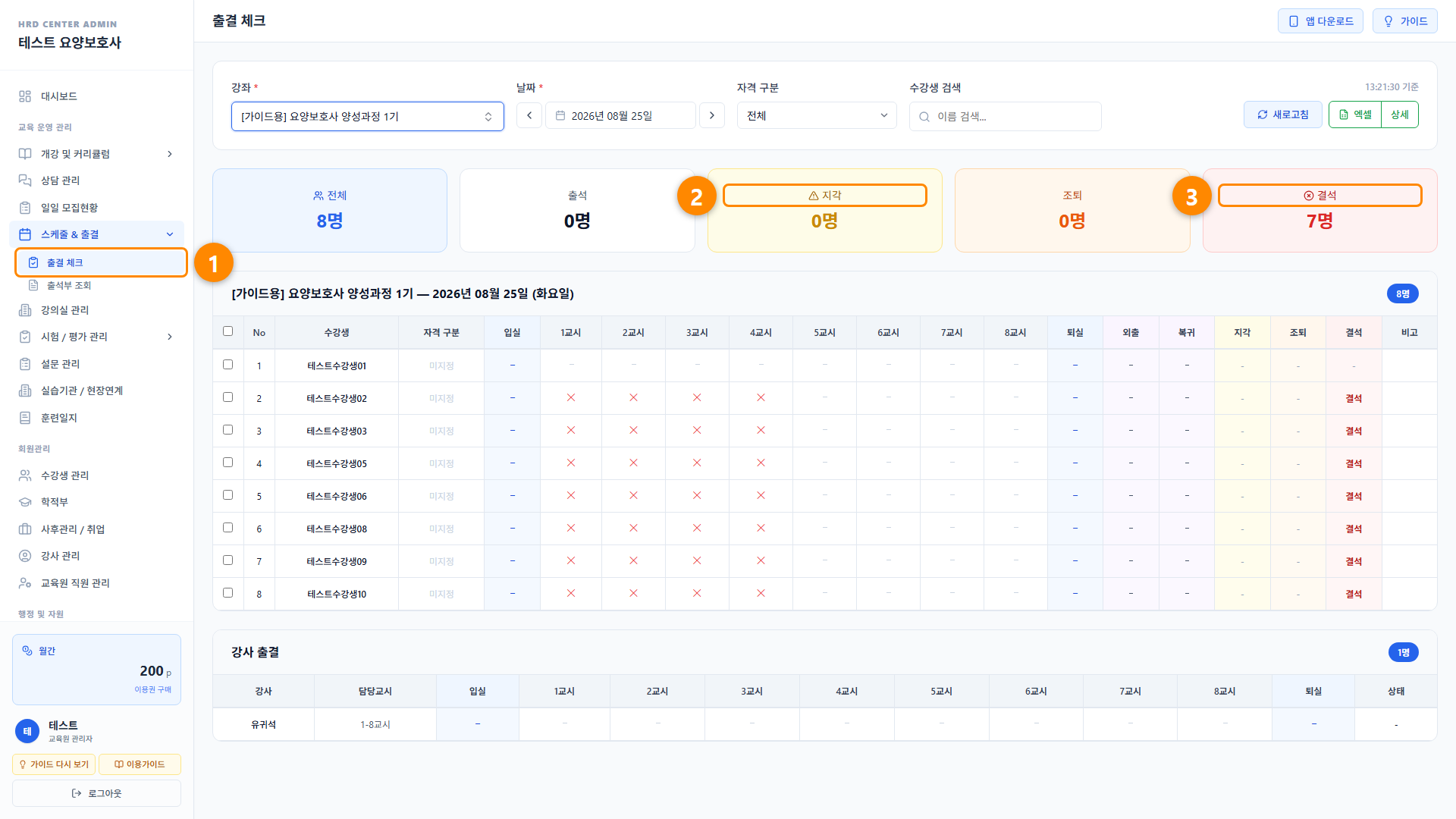Open the 강좌 course dropdown
This screenshot has height=819, width=1456.
368,116
